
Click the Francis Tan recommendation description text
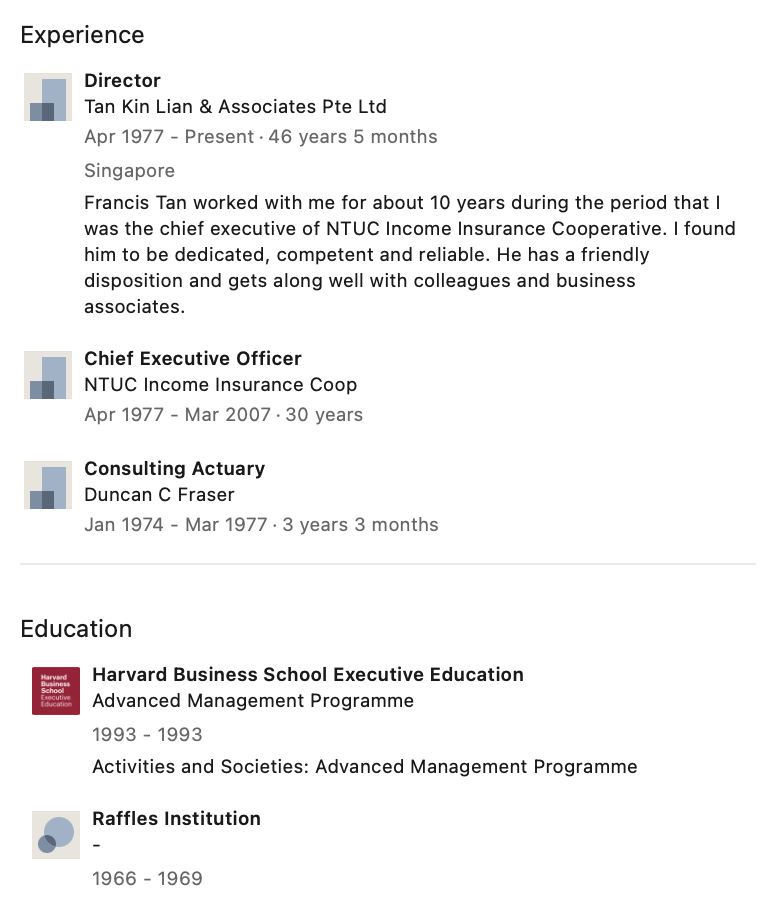click(410, 254)
